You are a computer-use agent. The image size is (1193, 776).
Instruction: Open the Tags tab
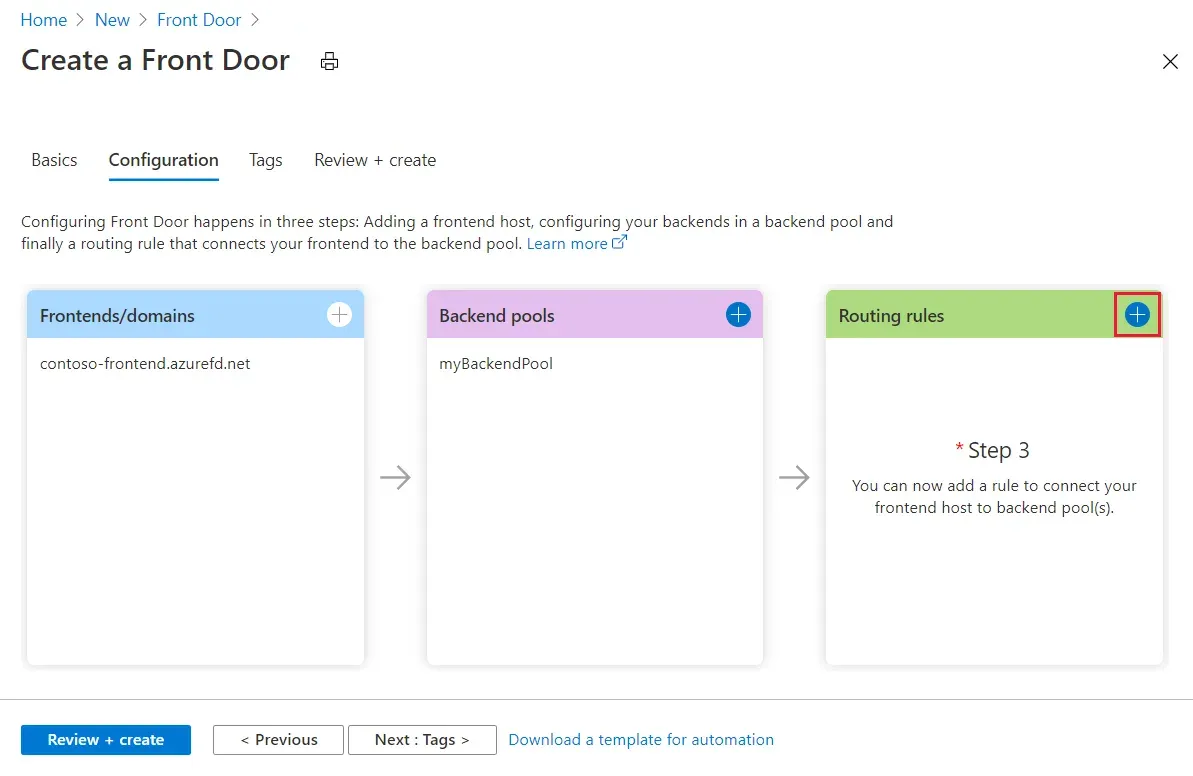pyautogui.click(x=265, y=160)
